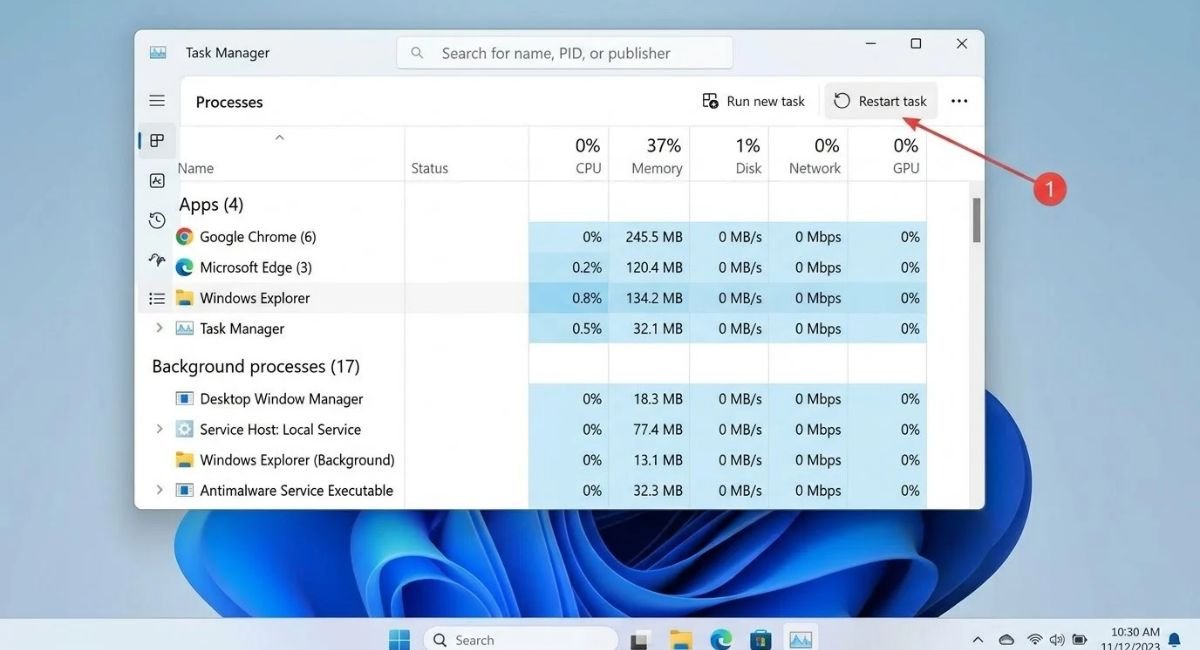Sort by the Status column header
The height and width of the screenshot is (650, 1200).
point(430,168)
